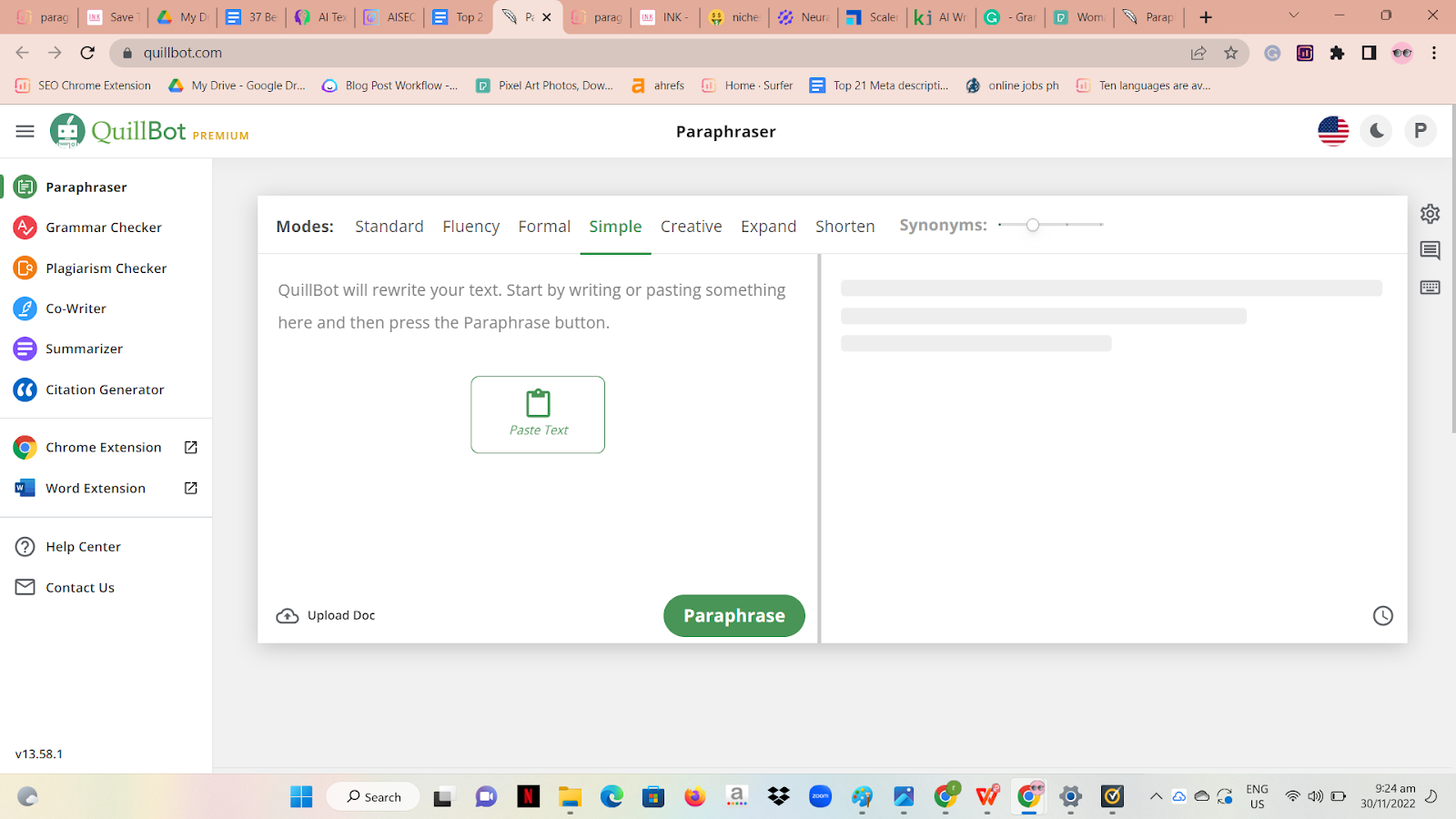The width and height of the screenshot is (1456, 819).
Task: Click the green Paraphrase button
Action: click(734, 616)
